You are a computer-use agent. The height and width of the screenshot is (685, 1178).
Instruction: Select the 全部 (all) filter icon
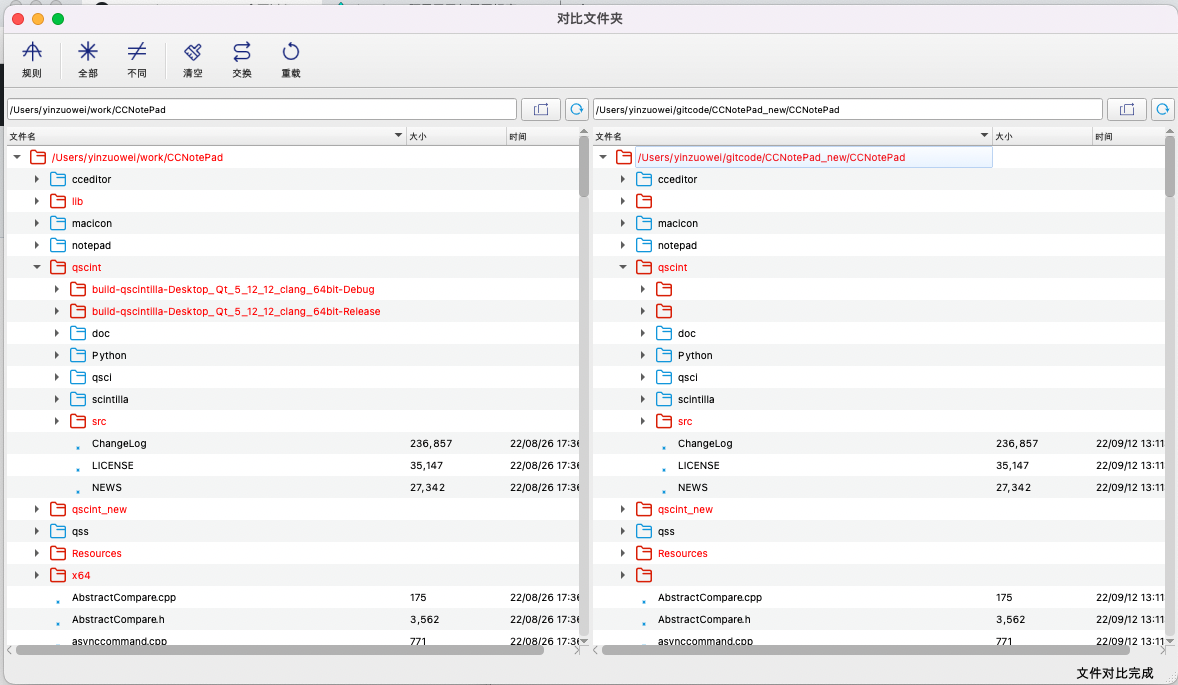[88, 59]
